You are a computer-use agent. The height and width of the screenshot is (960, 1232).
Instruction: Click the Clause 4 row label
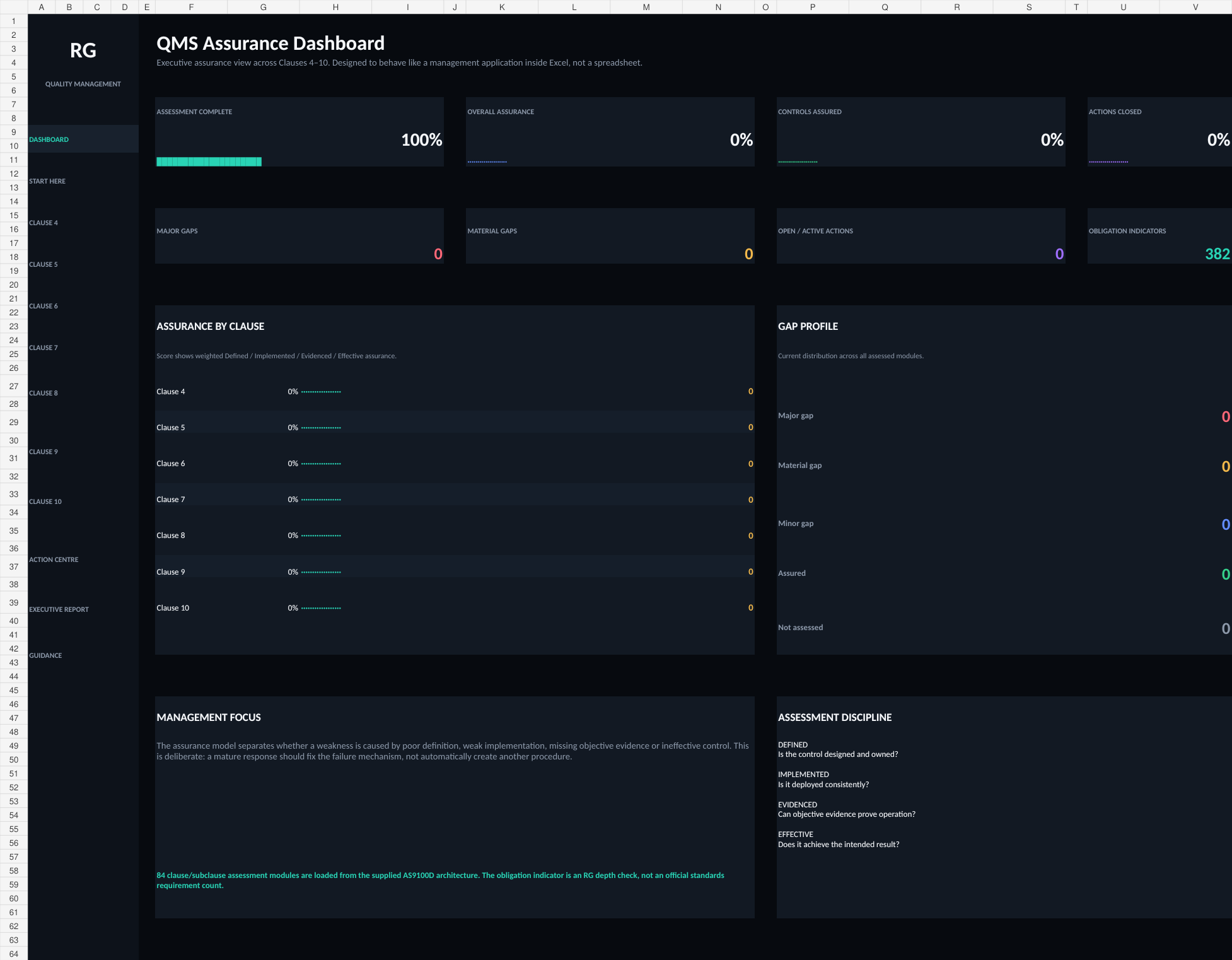point(171,392)
